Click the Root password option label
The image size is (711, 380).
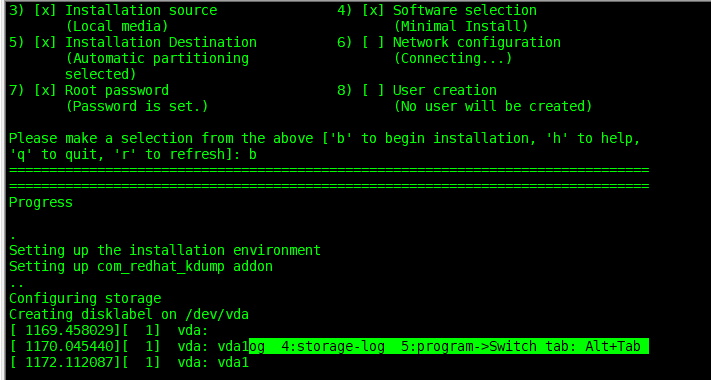click(117, 90)
